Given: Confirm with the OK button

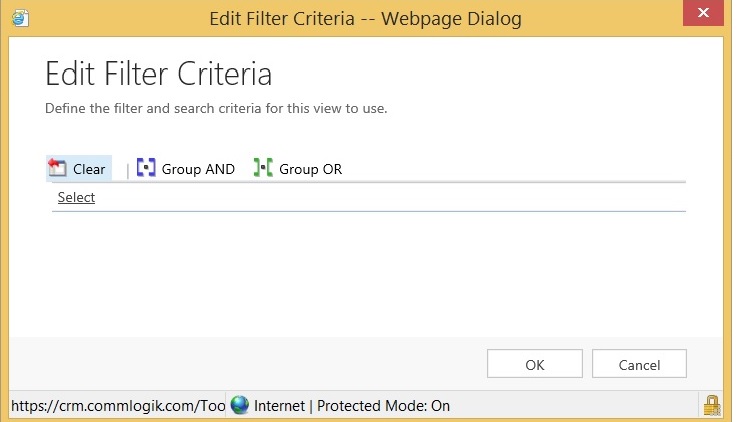Looking at the screenshot, I should [534, 365].
